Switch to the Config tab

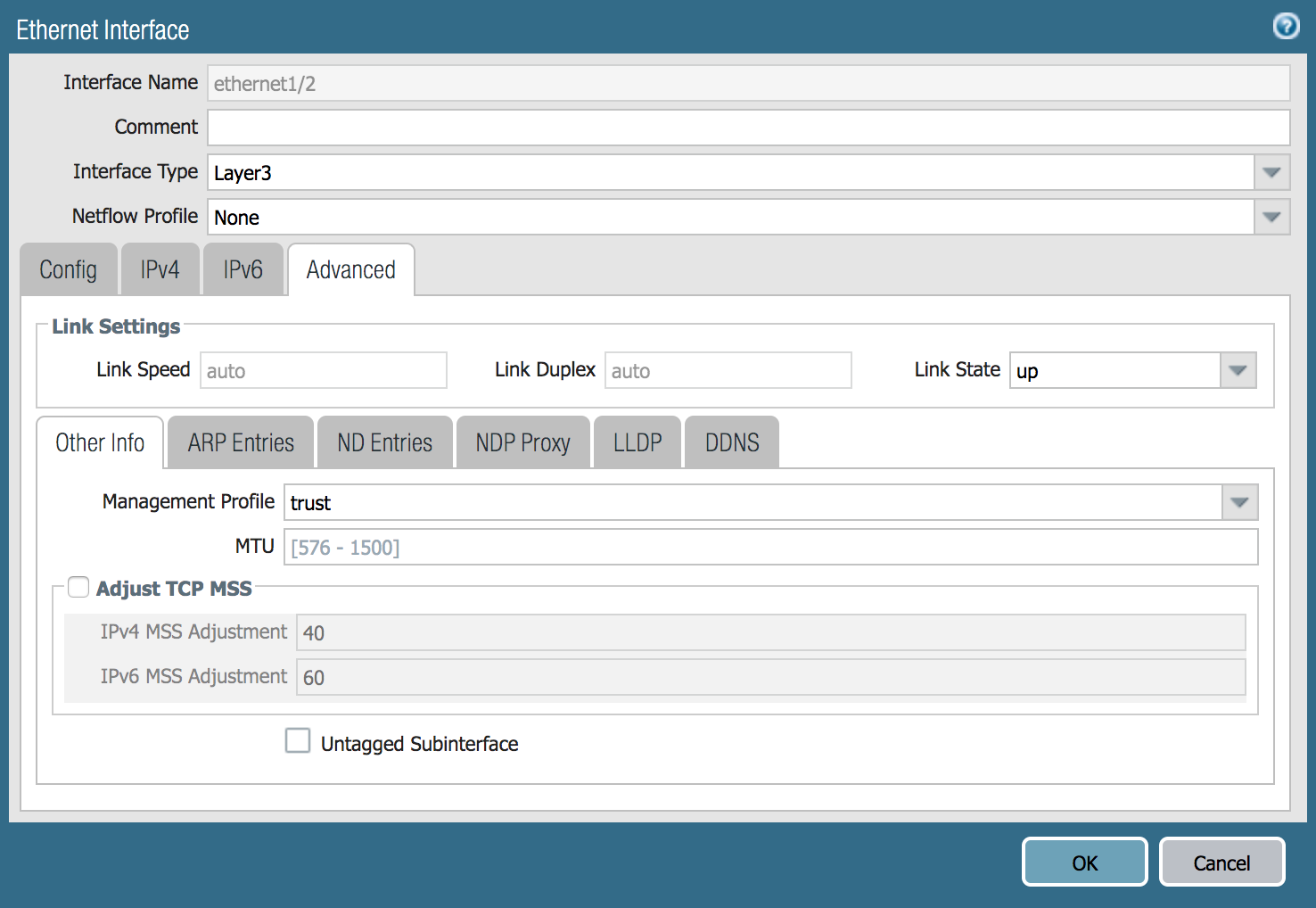(68, 268)
